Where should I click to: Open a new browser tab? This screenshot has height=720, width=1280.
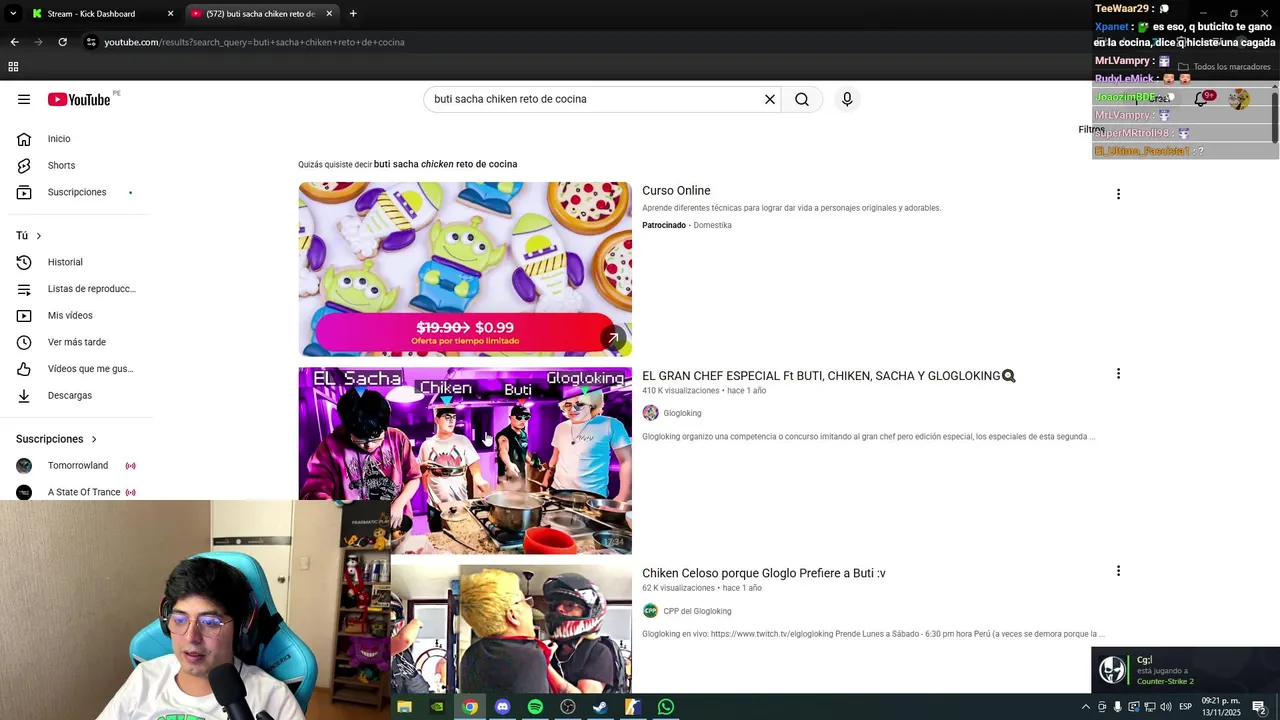coord(353,14)
